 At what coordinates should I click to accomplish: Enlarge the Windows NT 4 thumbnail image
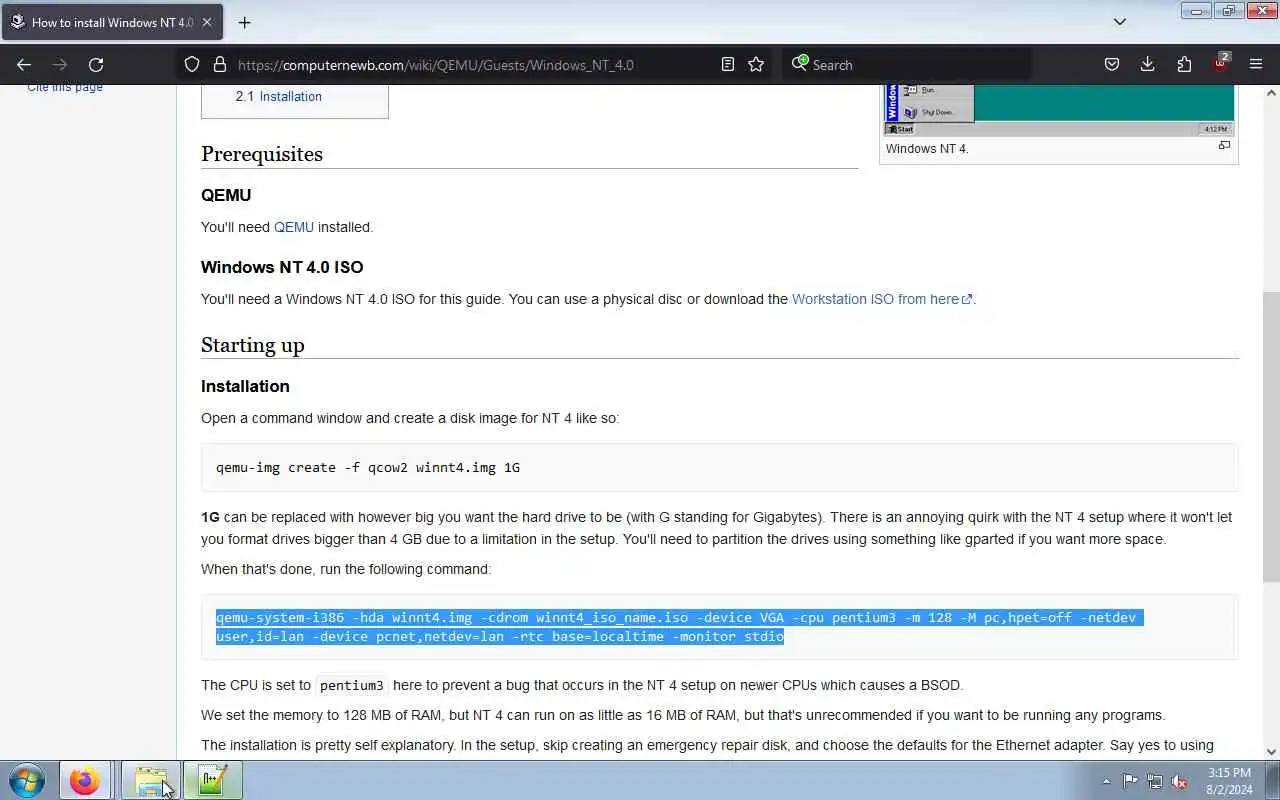(x=1059, y=110)
